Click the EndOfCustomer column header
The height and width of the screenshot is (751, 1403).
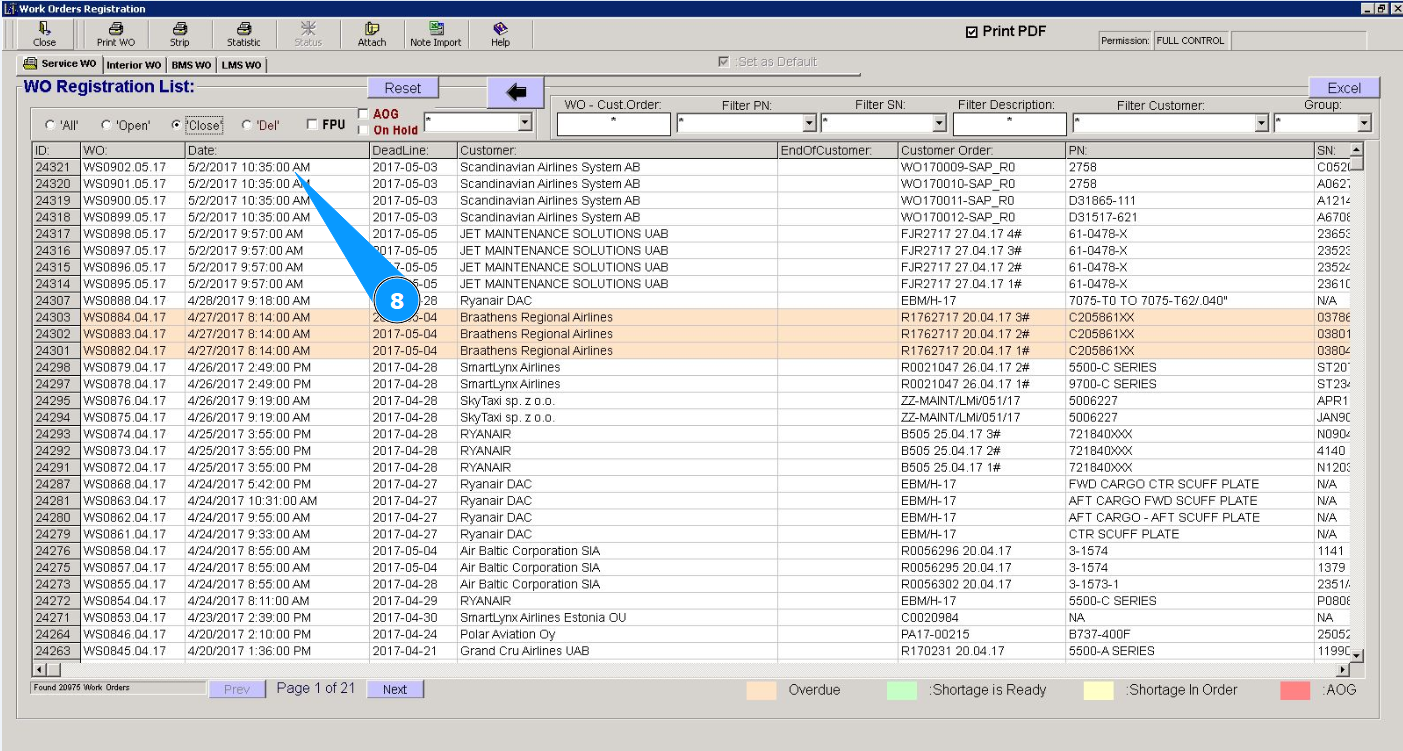point(838,150)
